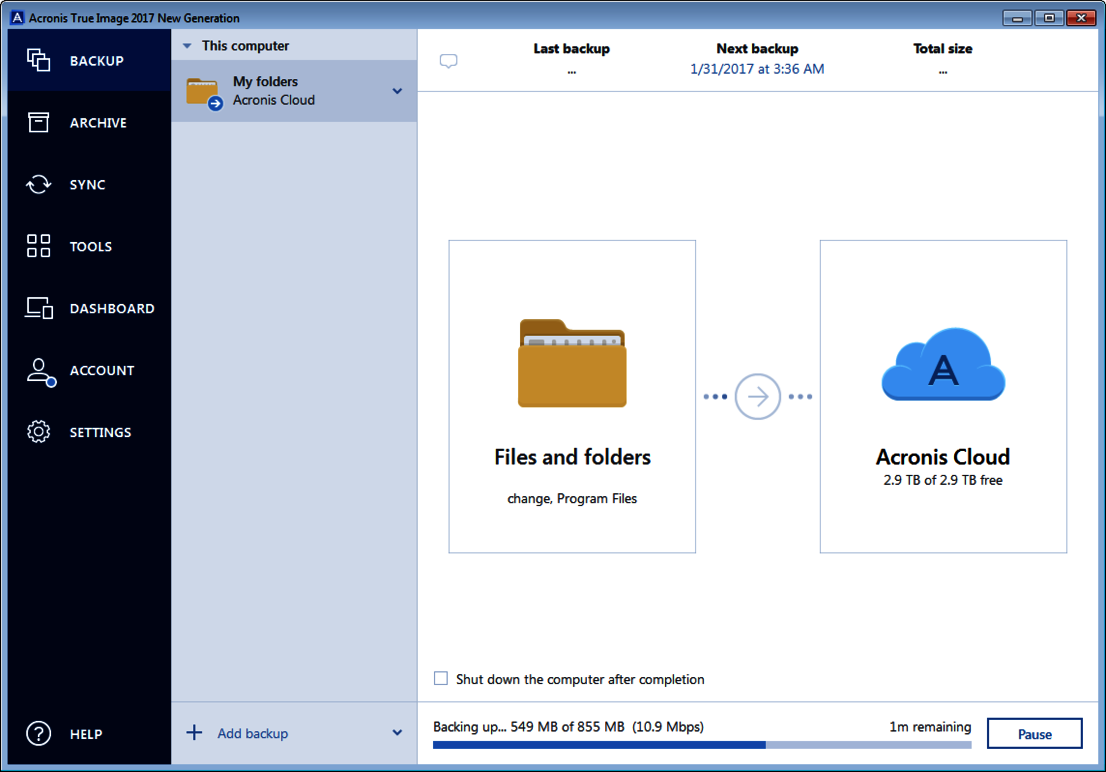1106x772 pixels.
Task: Select the Acronis Cloud destination panel
Action: [943, 396]
